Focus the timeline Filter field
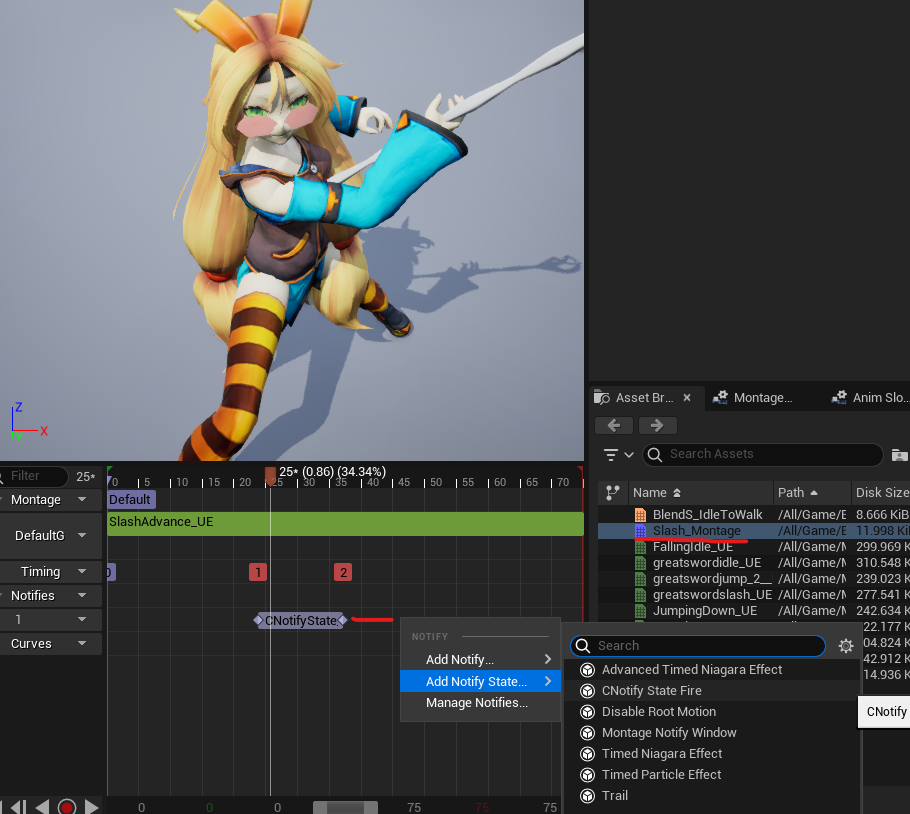Viewport: 910px width, 814px height. tap(33, 476)
